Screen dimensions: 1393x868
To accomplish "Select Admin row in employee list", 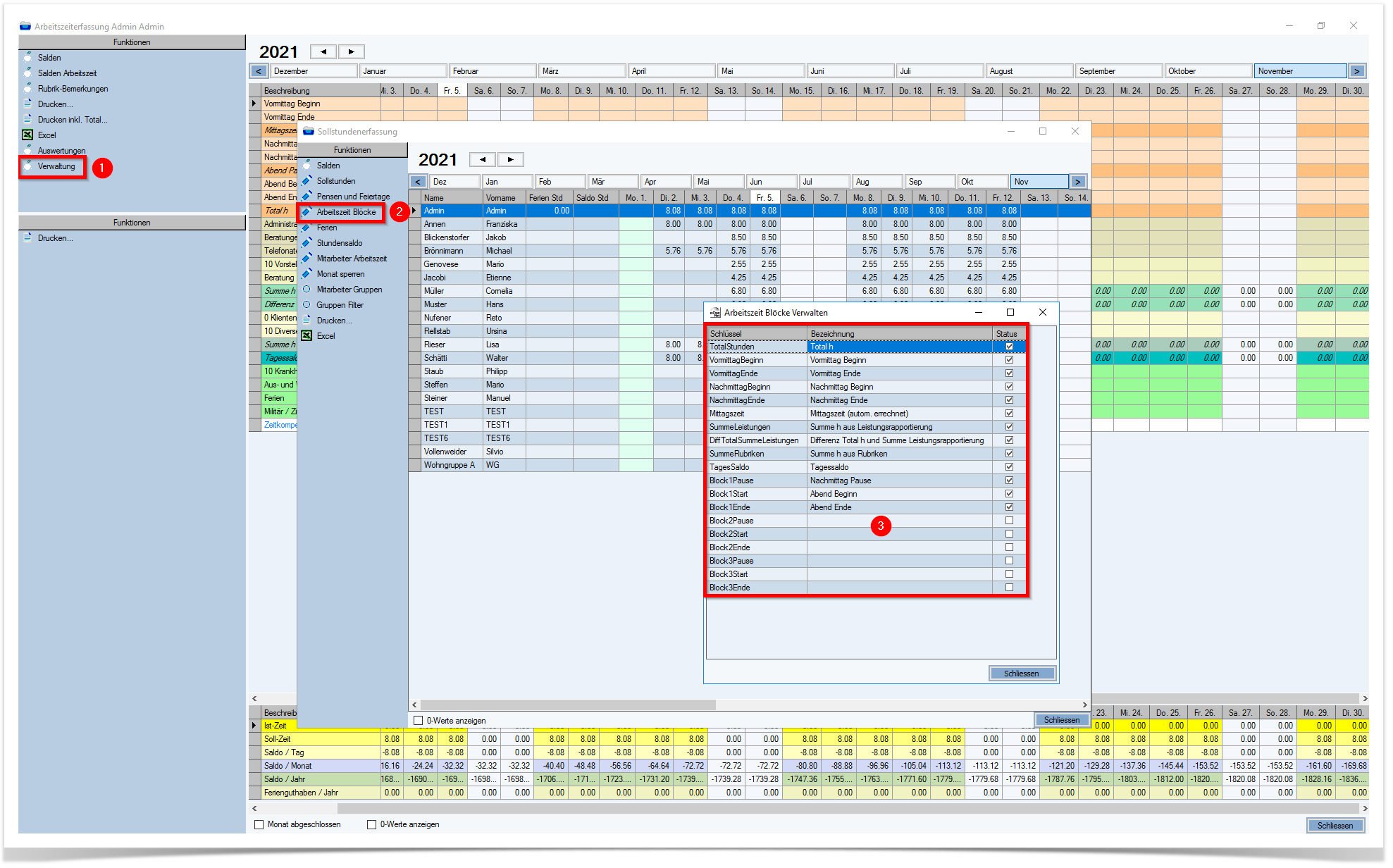I will (x=750, y=211).
